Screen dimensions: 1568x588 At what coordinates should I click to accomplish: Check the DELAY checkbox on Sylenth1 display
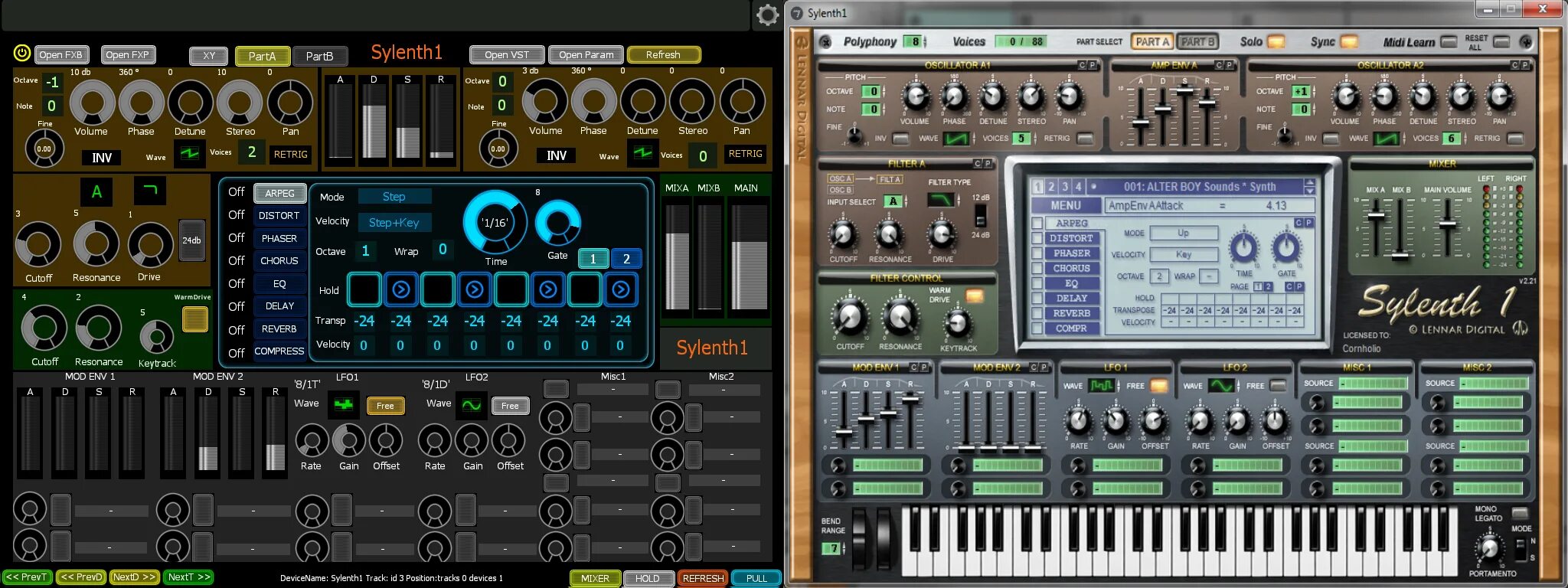[x=1037, y=299]
